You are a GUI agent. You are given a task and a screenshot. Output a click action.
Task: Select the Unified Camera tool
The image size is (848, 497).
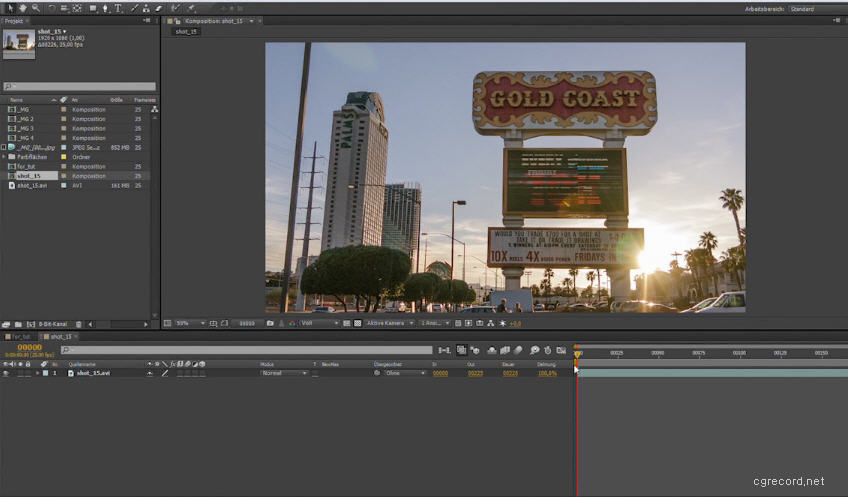pyautogui.click(x=64, y=8)
